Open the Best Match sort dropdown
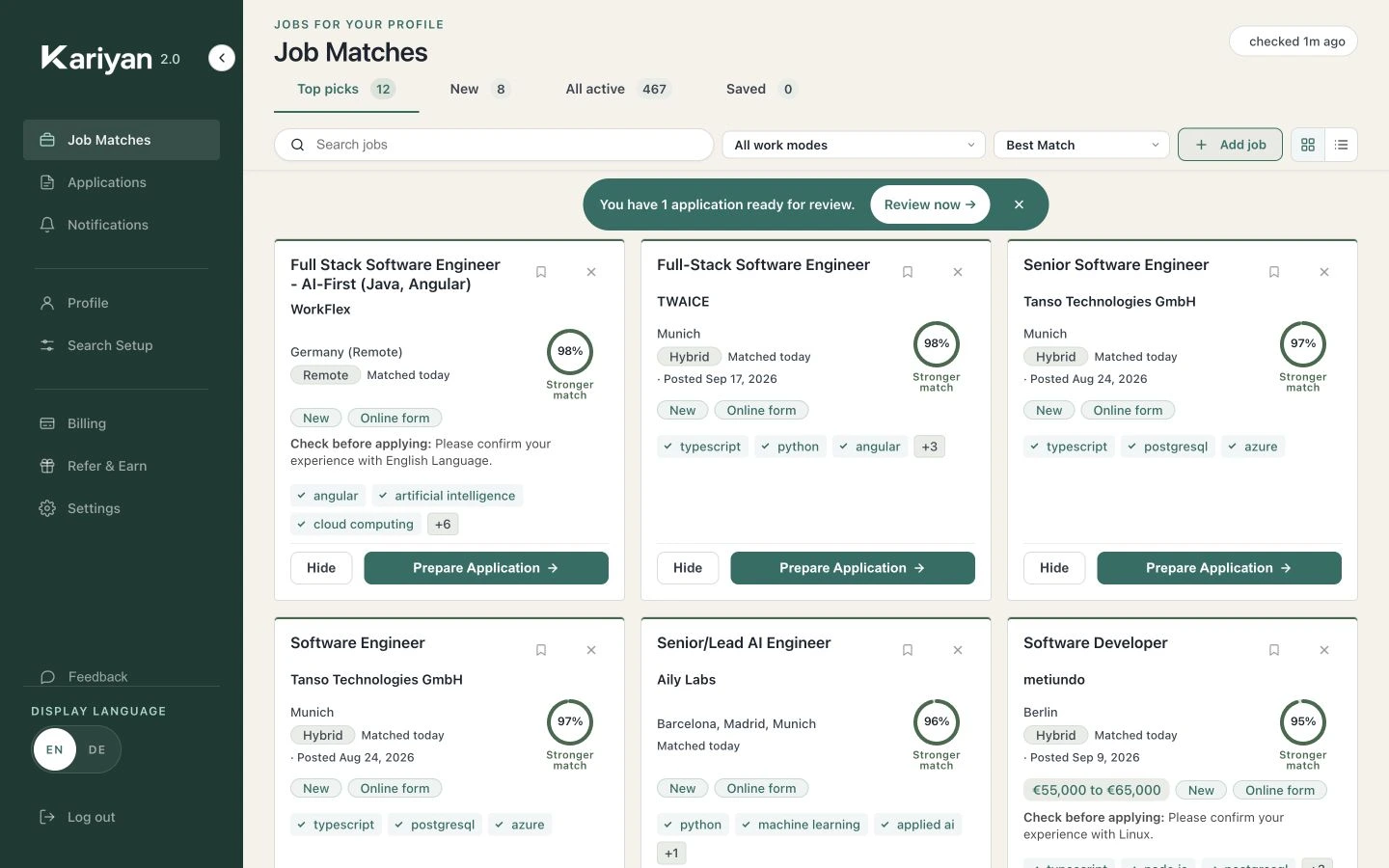This screenshot has height=868, width=1389. coord(1081,145)
